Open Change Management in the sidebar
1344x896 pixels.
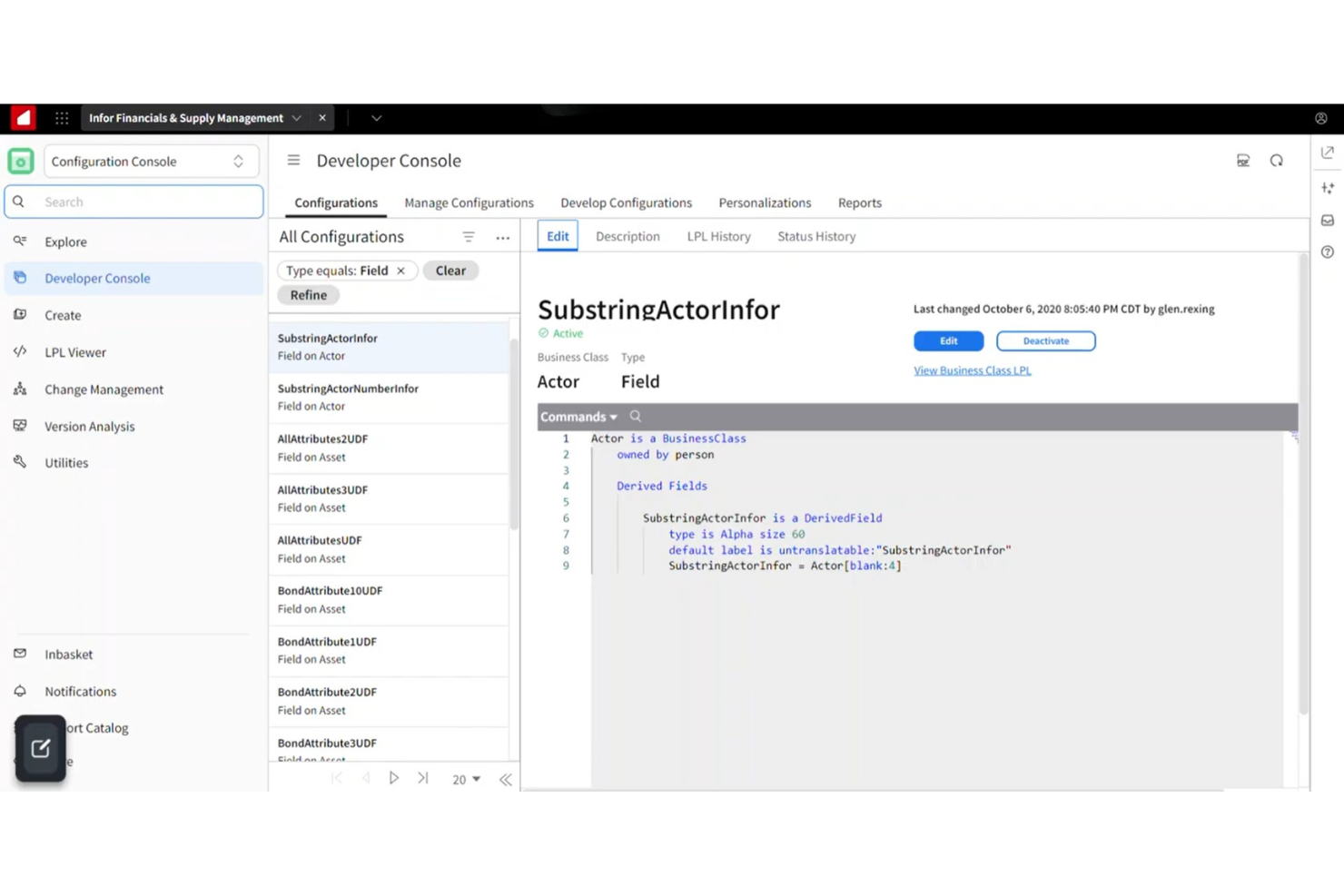coord(133,389)
